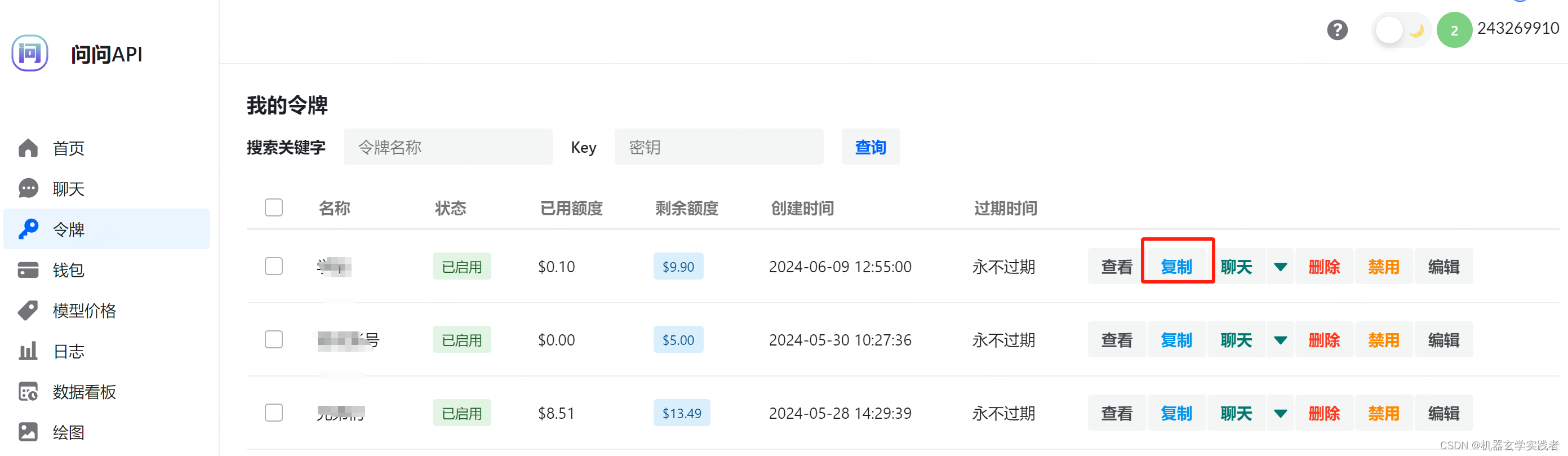Click the bar chart icon beside 日志

click(28, 351)
